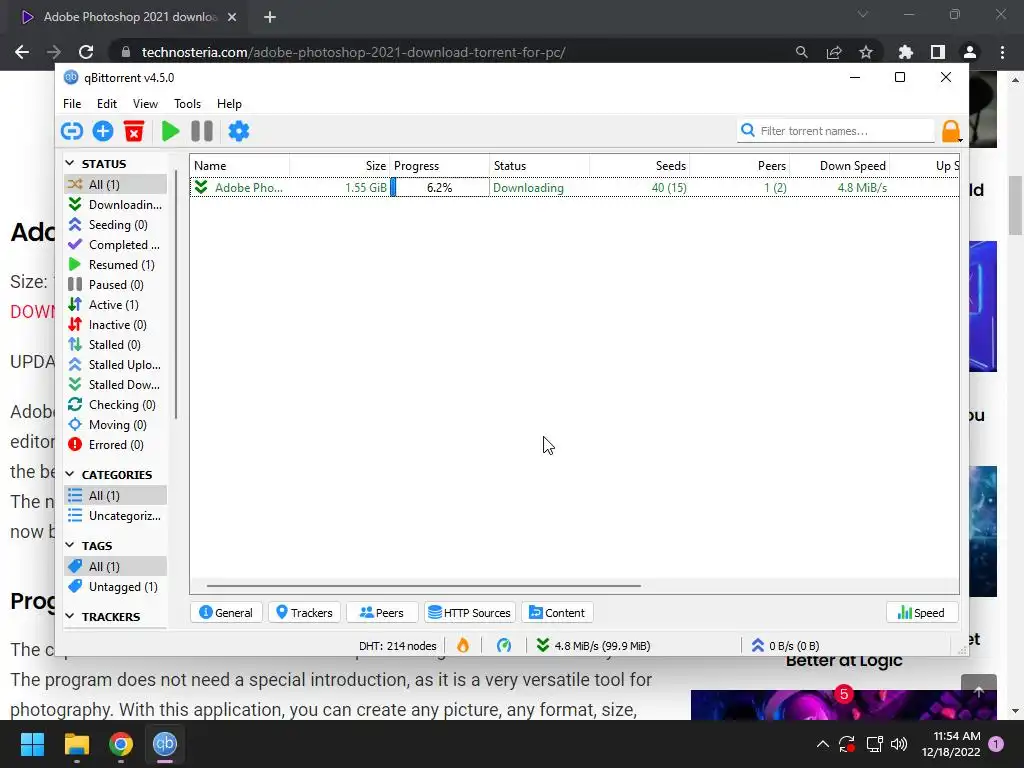Collapse the CATEGORIES section
The width and height of the screenshot is (1024, 768).
(70, 474)
